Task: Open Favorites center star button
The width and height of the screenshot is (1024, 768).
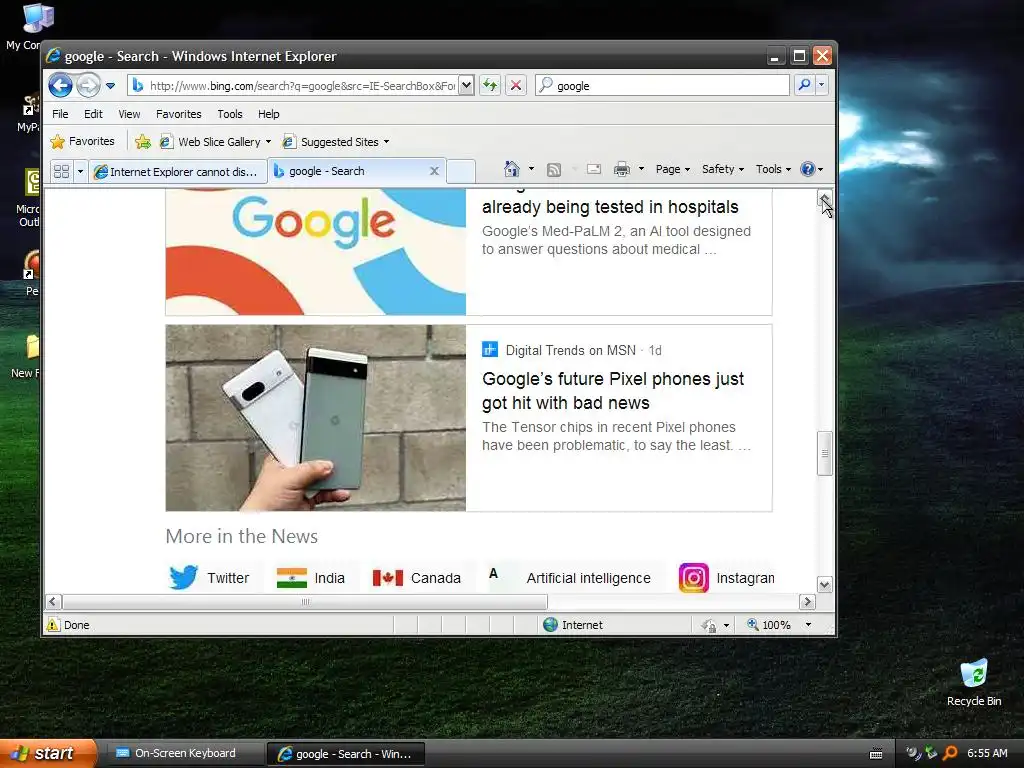Action: pos(82,141)
